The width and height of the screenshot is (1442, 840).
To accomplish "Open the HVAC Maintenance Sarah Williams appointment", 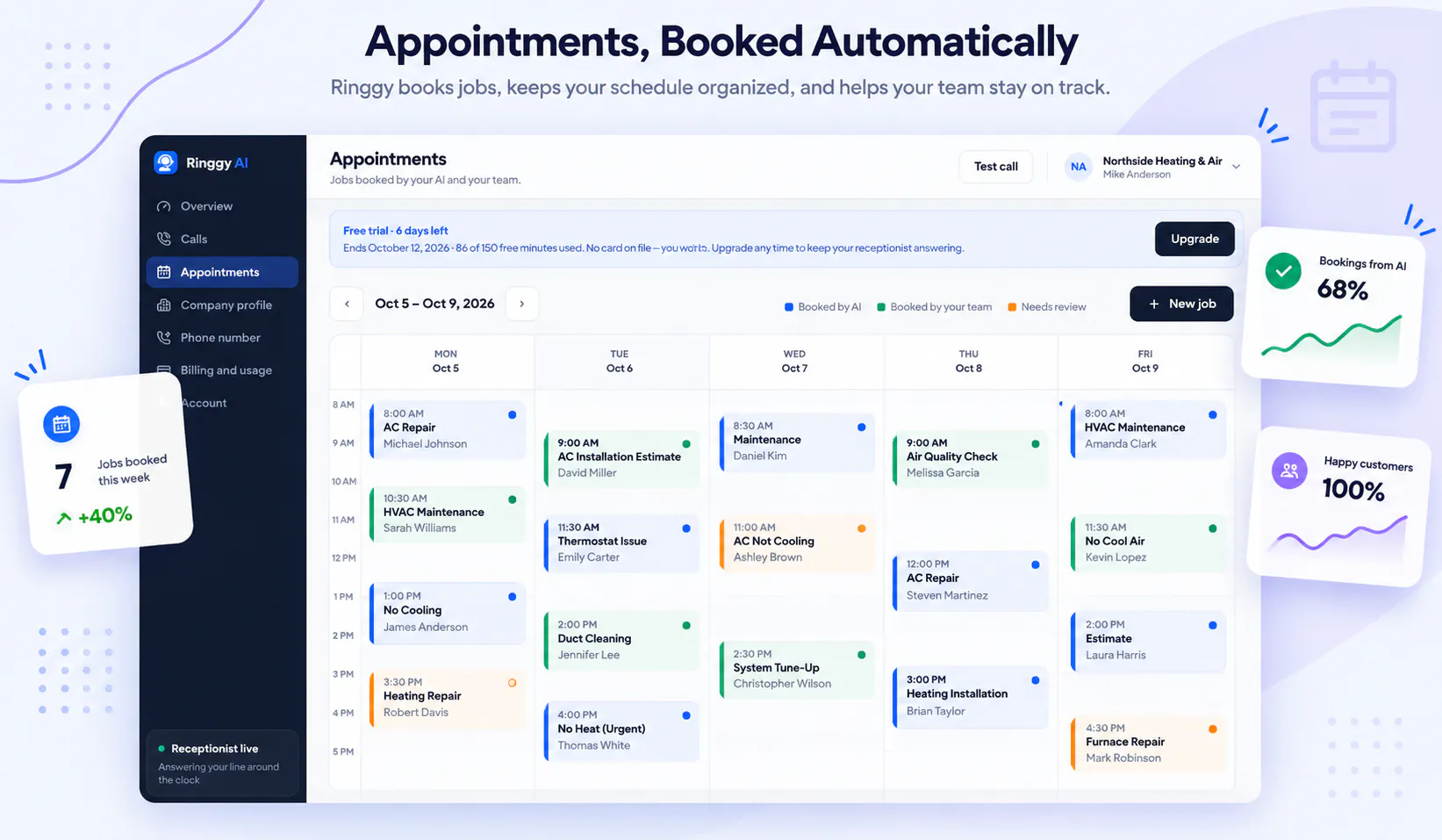I will pos(448,513).
